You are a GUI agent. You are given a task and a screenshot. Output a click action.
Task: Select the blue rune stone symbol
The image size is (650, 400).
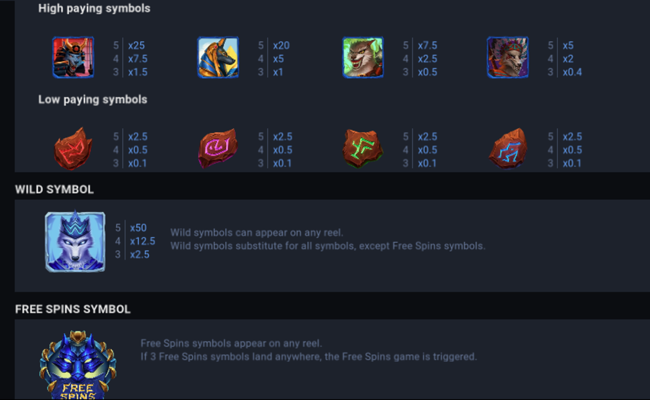(507, 149)
